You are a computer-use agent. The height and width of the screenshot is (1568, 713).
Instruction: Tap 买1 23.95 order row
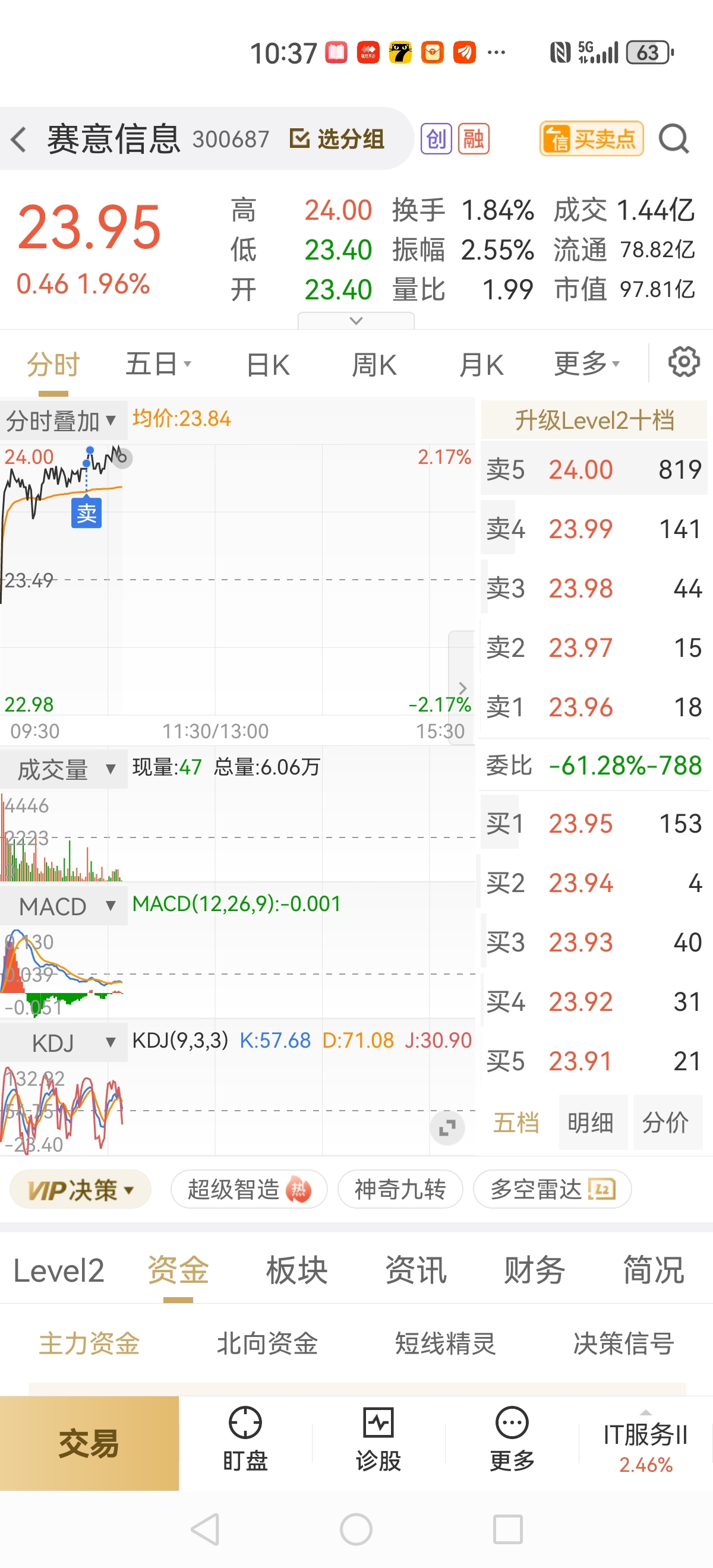pos(594,824)
